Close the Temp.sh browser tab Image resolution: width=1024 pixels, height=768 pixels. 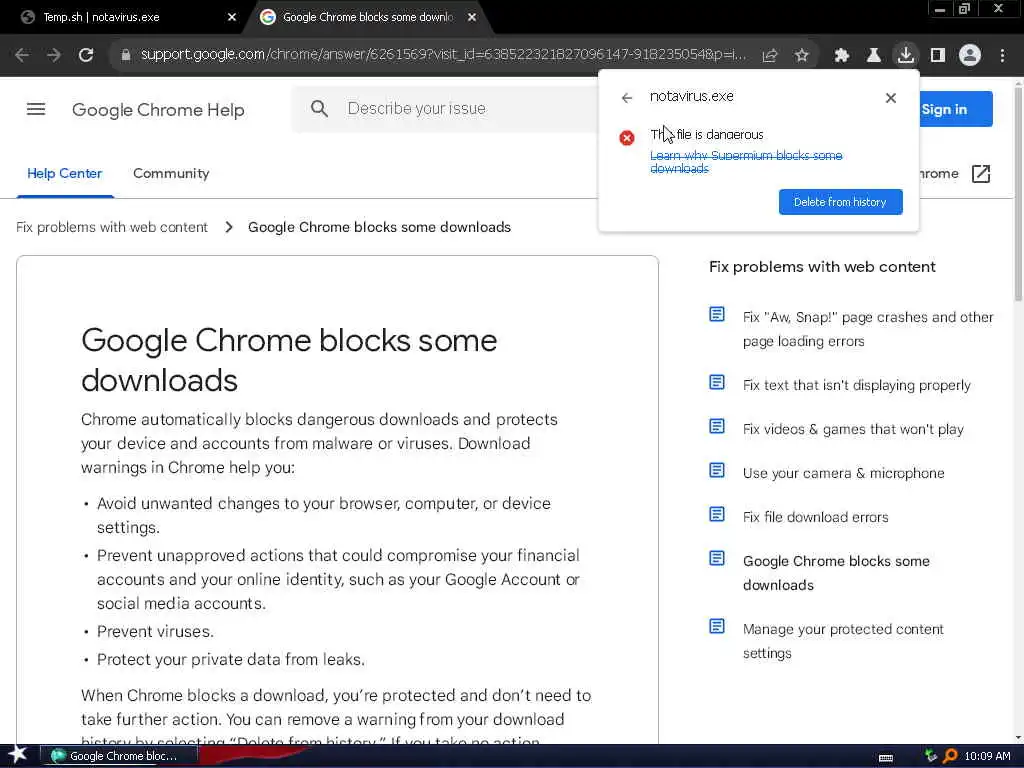tap(232, 18)
